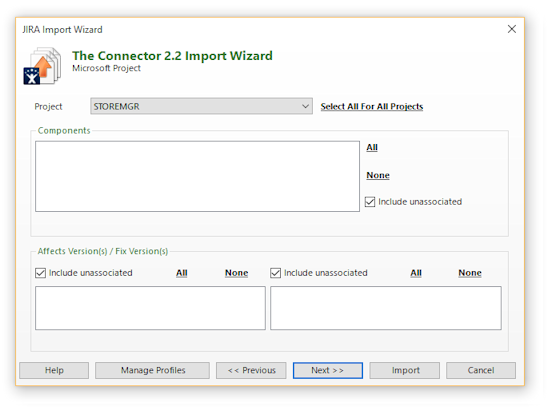Toggle Include unassociated for Affects Version(s)

pos(40,273)
